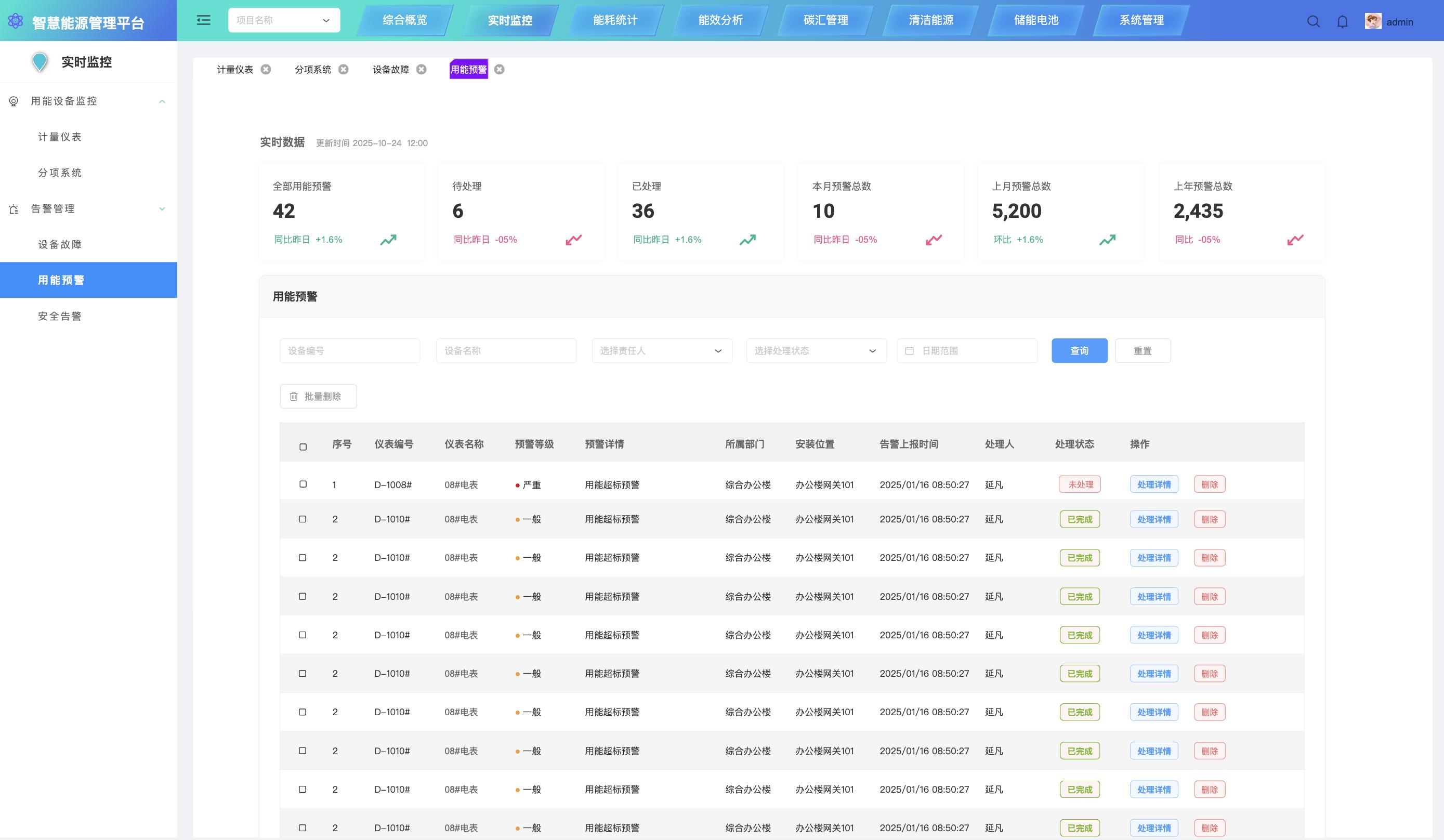Click 处理详情 for the 未处理 row

pyautogui.click(x=1153, y=485)
